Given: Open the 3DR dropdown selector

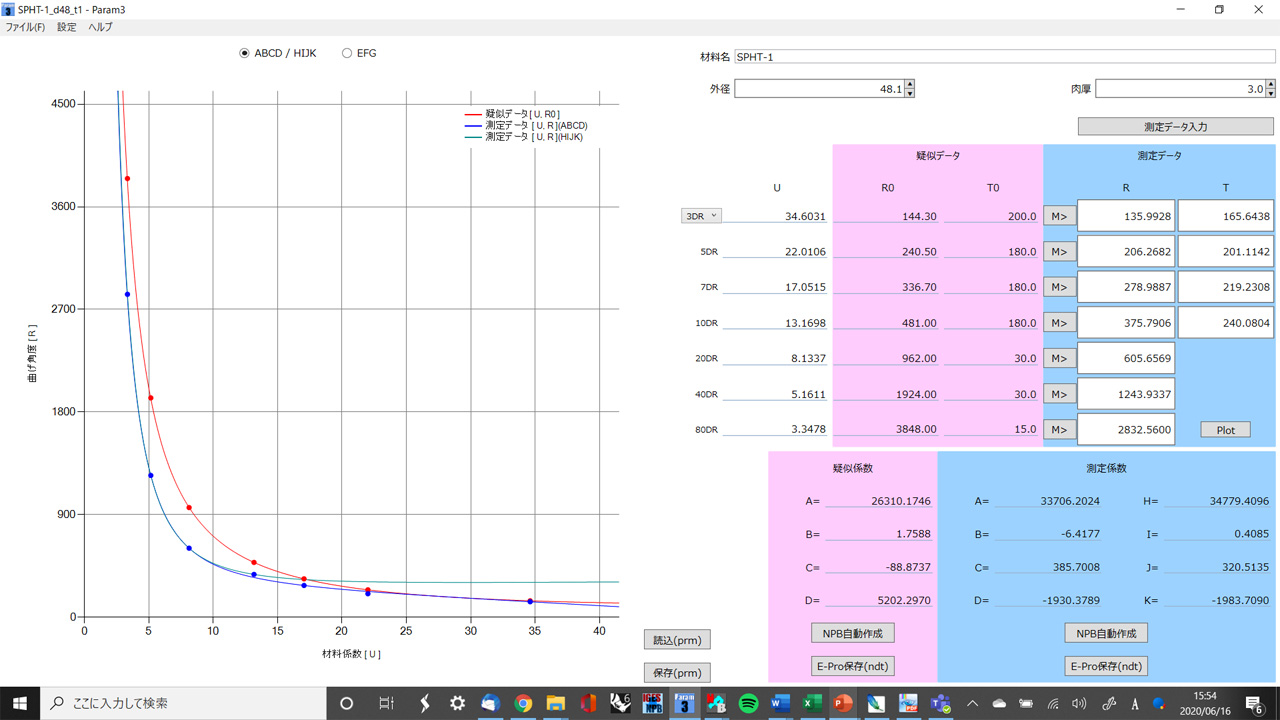Looking at the screenshot, I should (x=701, y=216).
